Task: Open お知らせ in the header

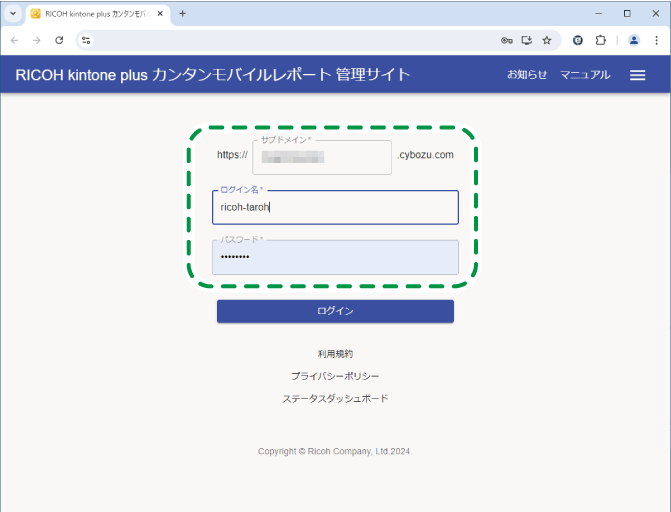Action: click(x=527, y=74)
